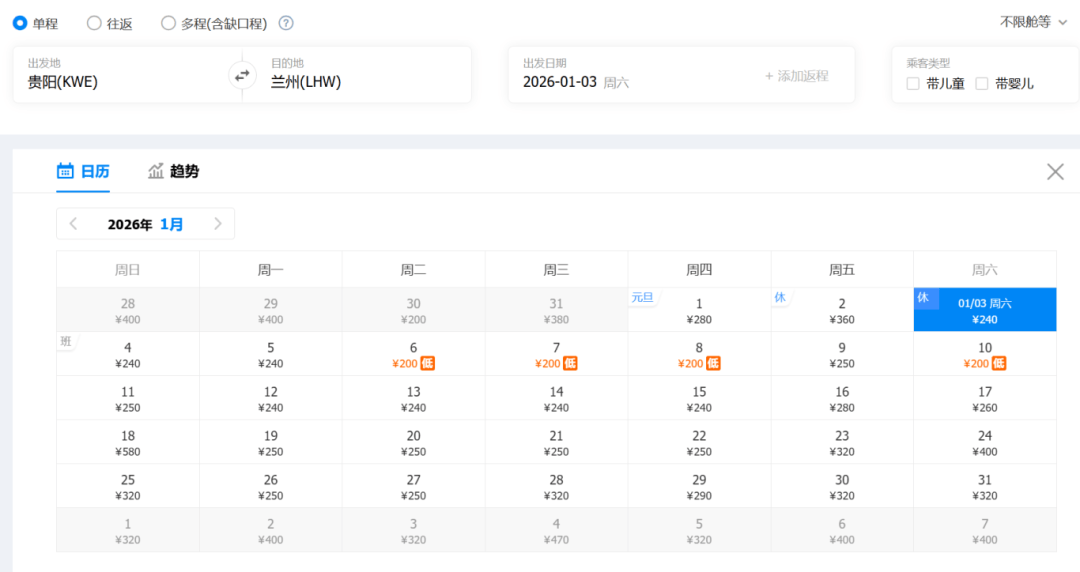Tick the 带婴儿 infant checkbox
The width and height of the screenshot is (1080, 572).
982,84
